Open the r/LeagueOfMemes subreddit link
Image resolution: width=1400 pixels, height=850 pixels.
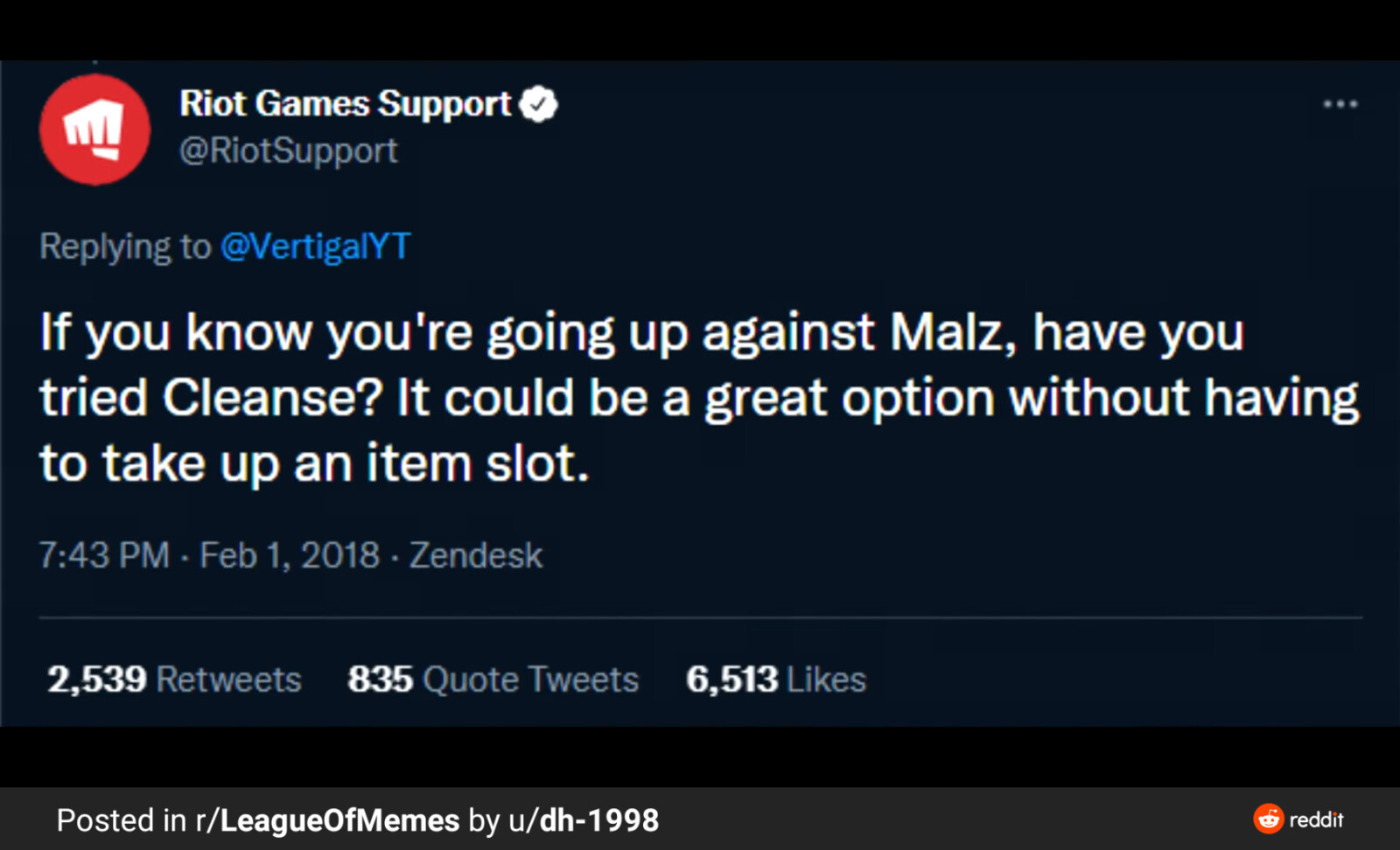coord(327,820)
